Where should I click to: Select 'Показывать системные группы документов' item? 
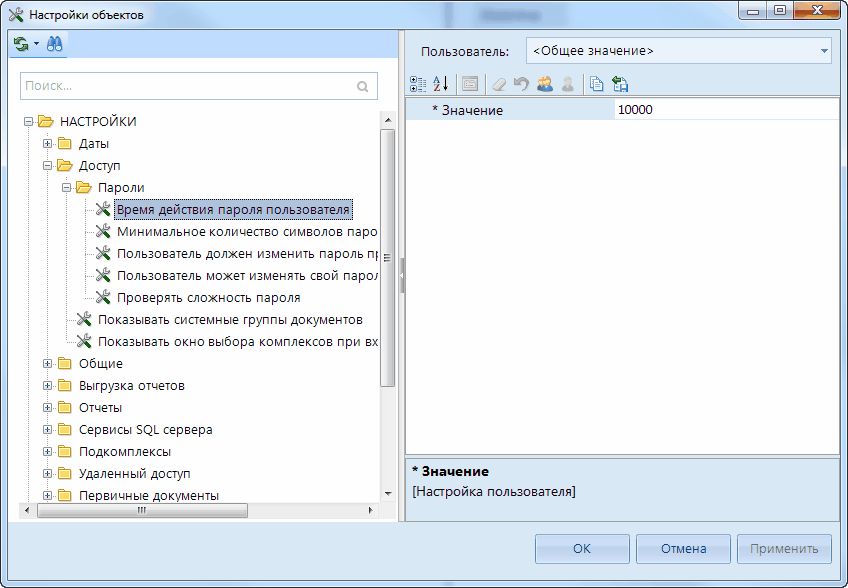coord(229,320)
